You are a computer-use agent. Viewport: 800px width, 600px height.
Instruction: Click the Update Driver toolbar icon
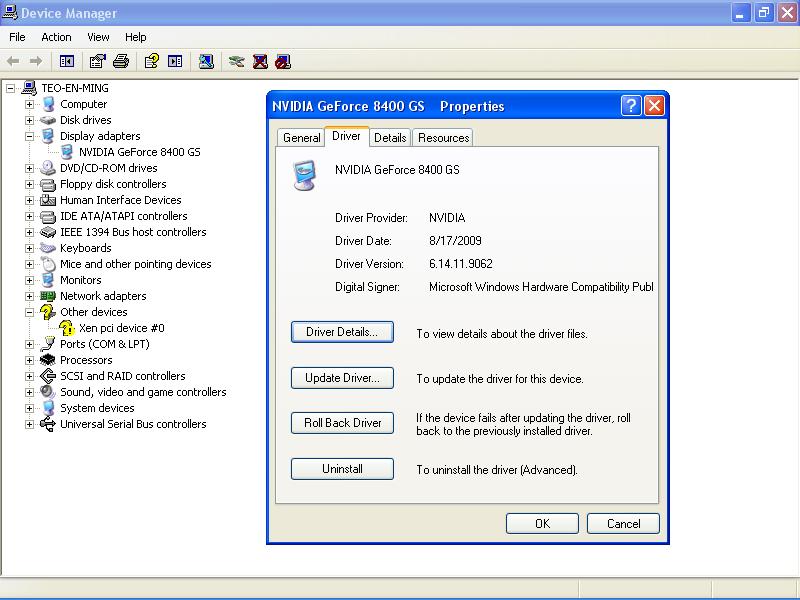[x=236, y=61]
